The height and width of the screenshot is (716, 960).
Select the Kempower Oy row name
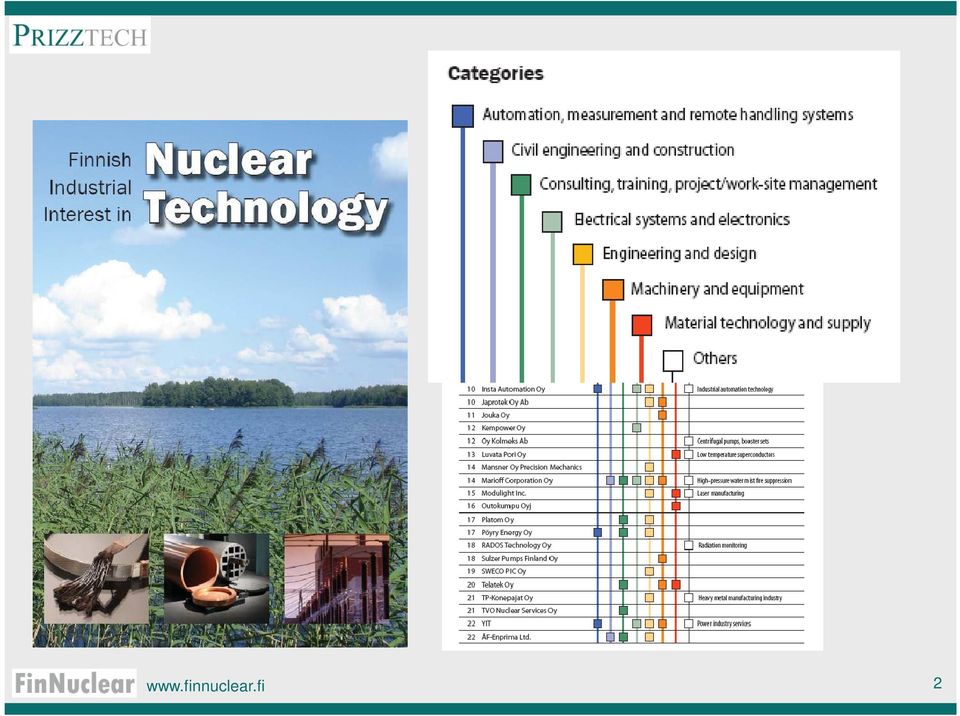(x=503, y=428)
